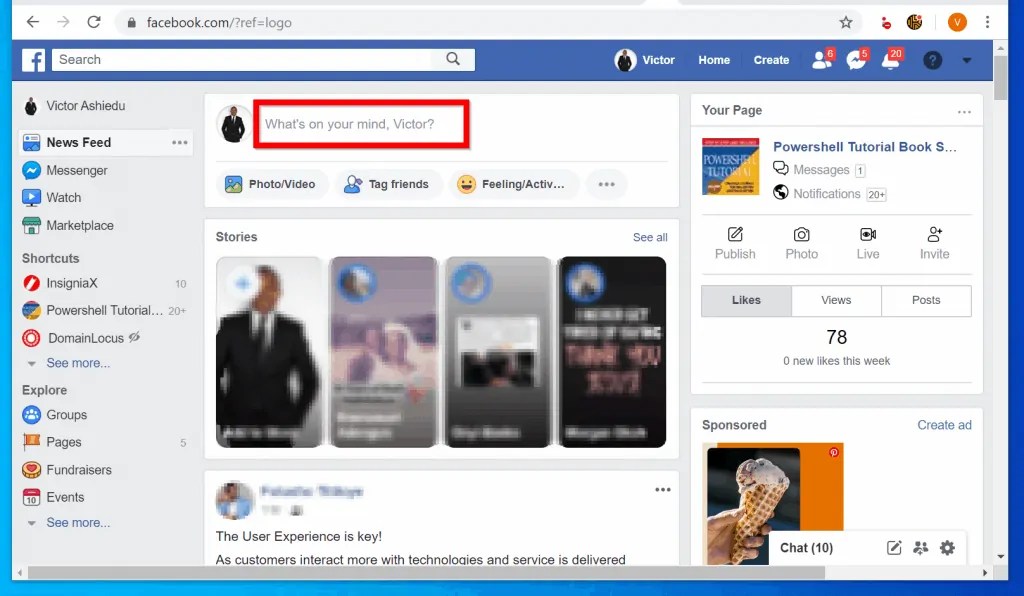
Task: Open the account settings dropdown arrow
Action: click(x=966, y=60)
